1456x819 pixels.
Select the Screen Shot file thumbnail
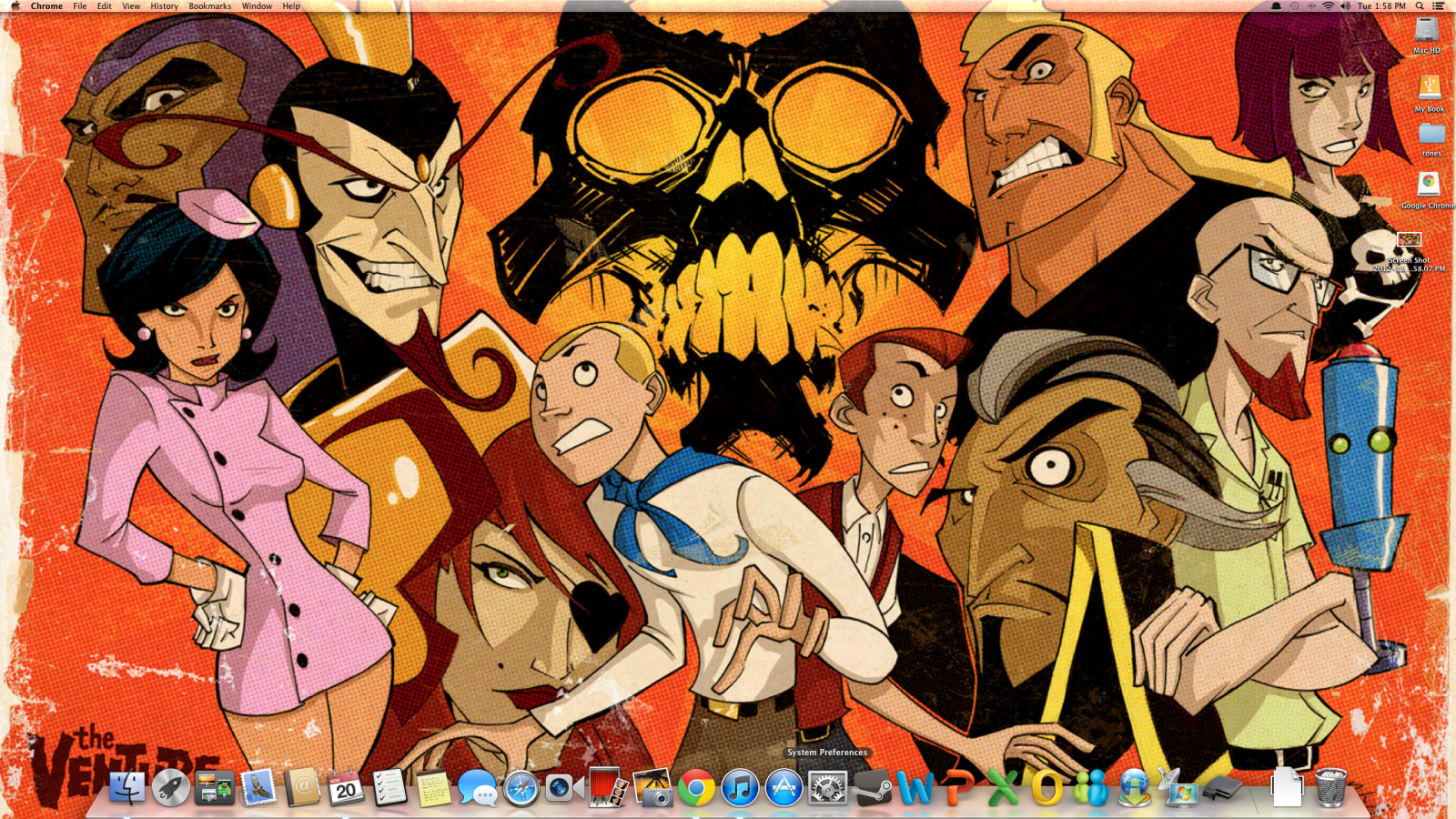pyautogui.click(x=1409, y=239)
